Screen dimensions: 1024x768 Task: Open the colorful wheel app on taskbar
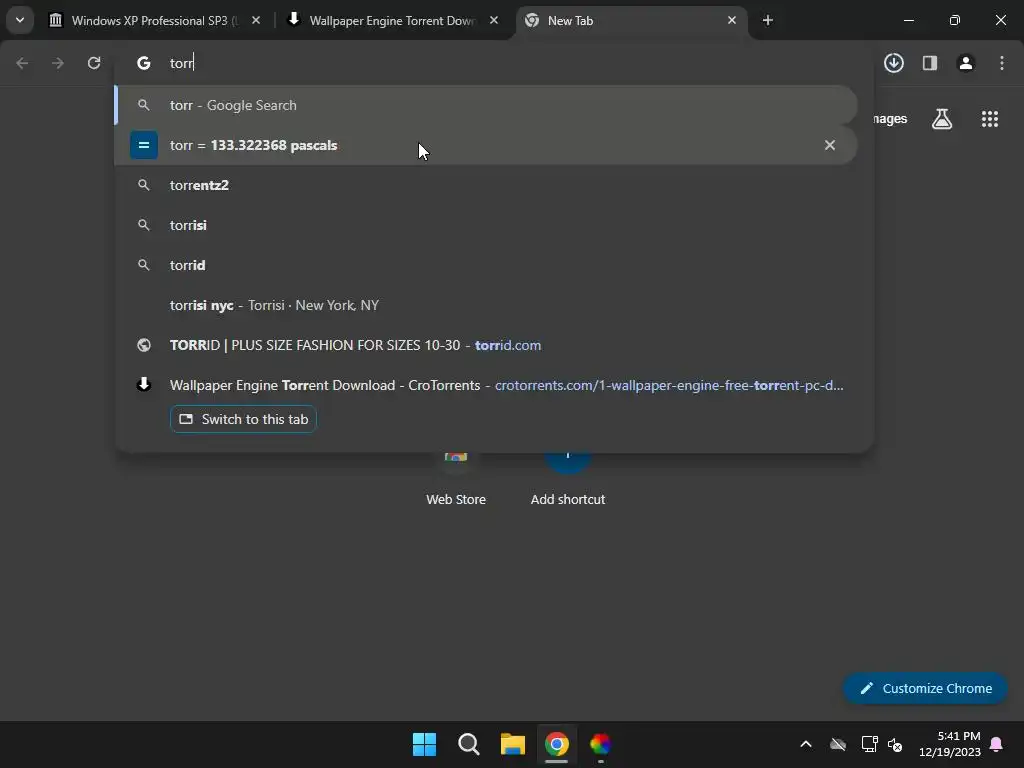[600, 744]
